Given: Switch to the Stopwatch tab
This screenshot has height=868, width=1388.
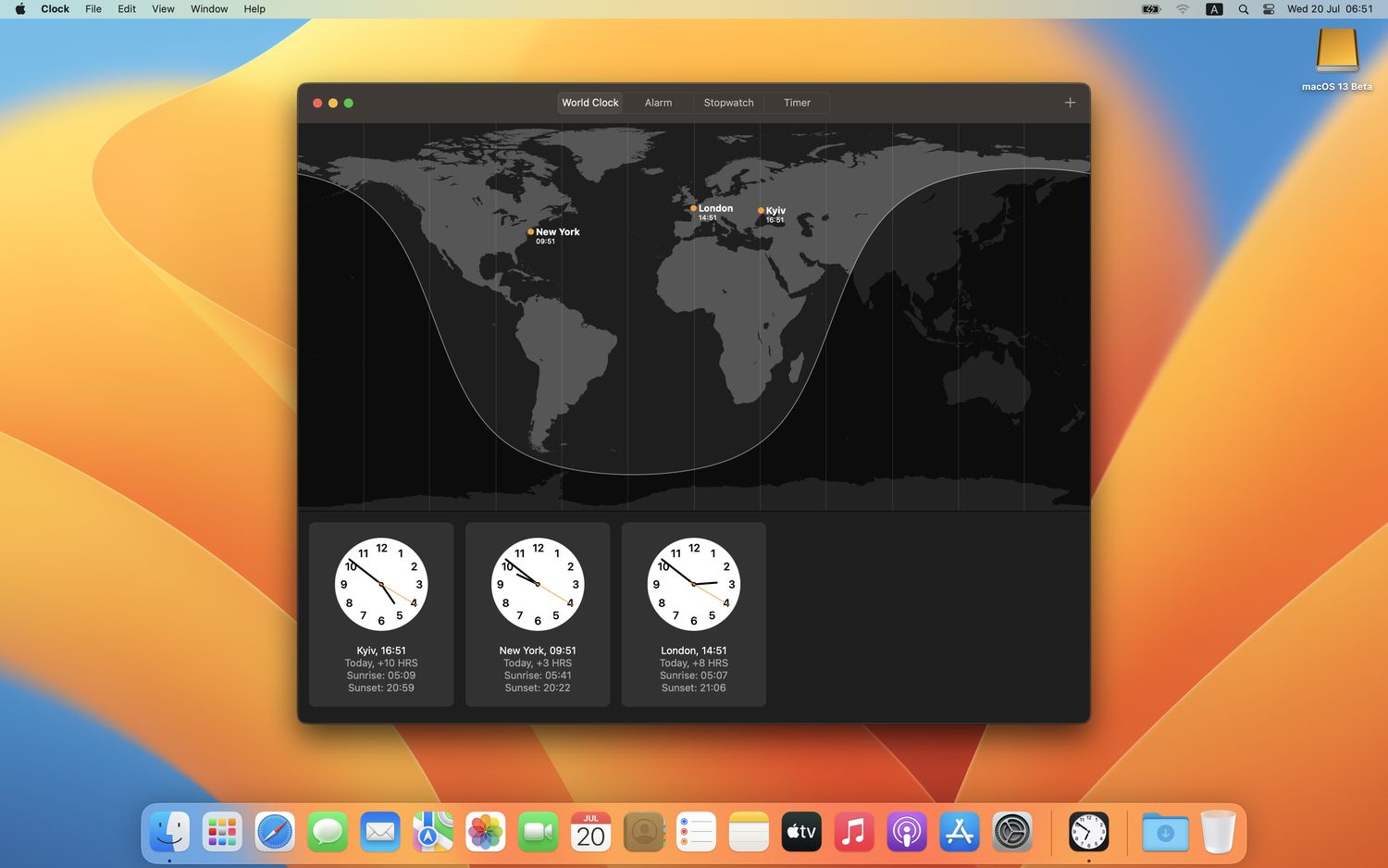Looking at the screenshot, I should (728, 103).
